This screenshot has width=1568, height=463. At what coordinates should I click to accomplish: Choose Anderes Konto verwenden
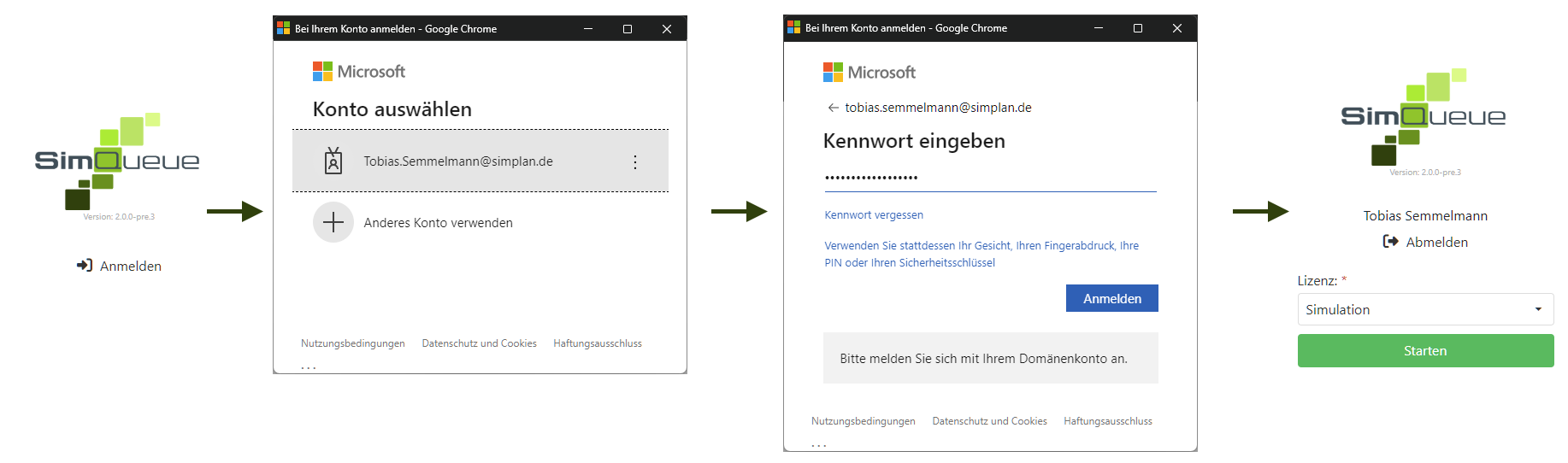pyautogui.click(x=438, y=223)
